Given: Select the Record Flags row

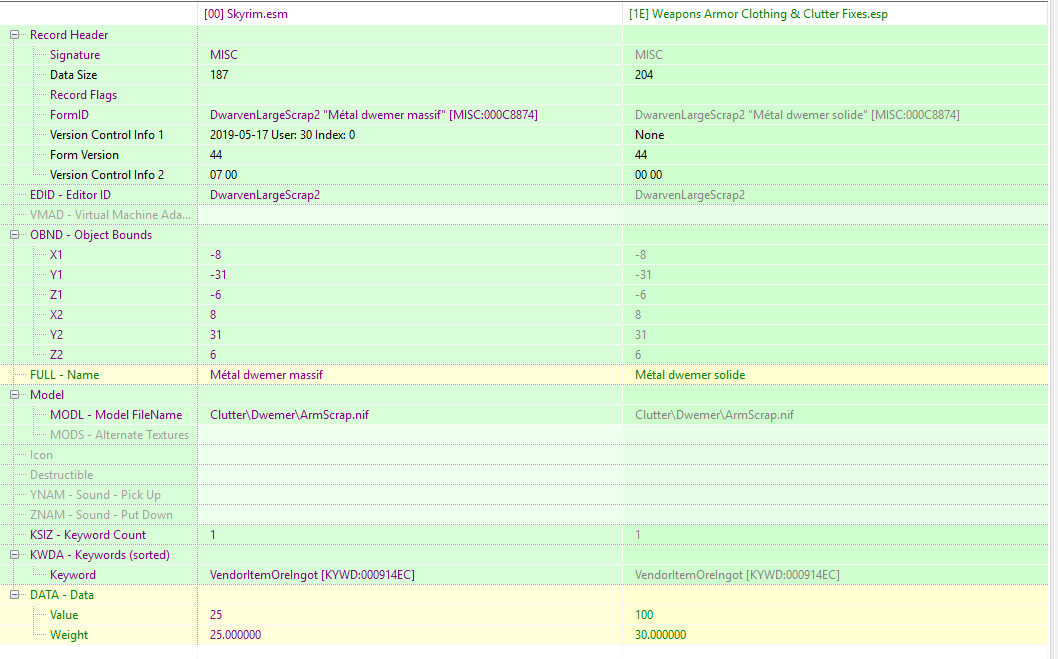Looking at the screenshot, I should 83,95.
